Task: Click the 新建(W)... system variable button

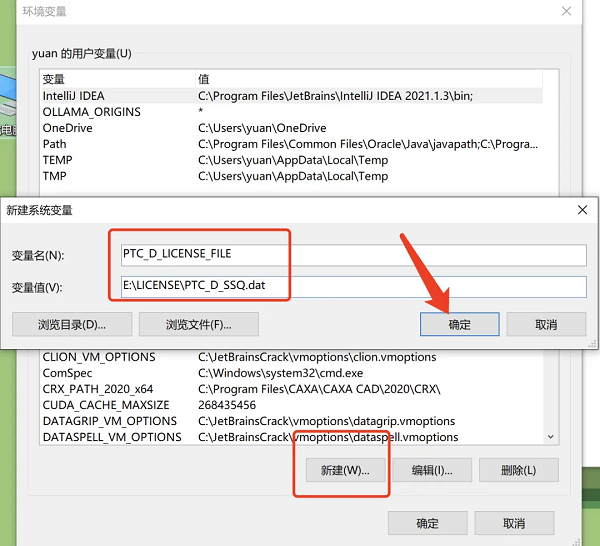Action: click(344, 470)
